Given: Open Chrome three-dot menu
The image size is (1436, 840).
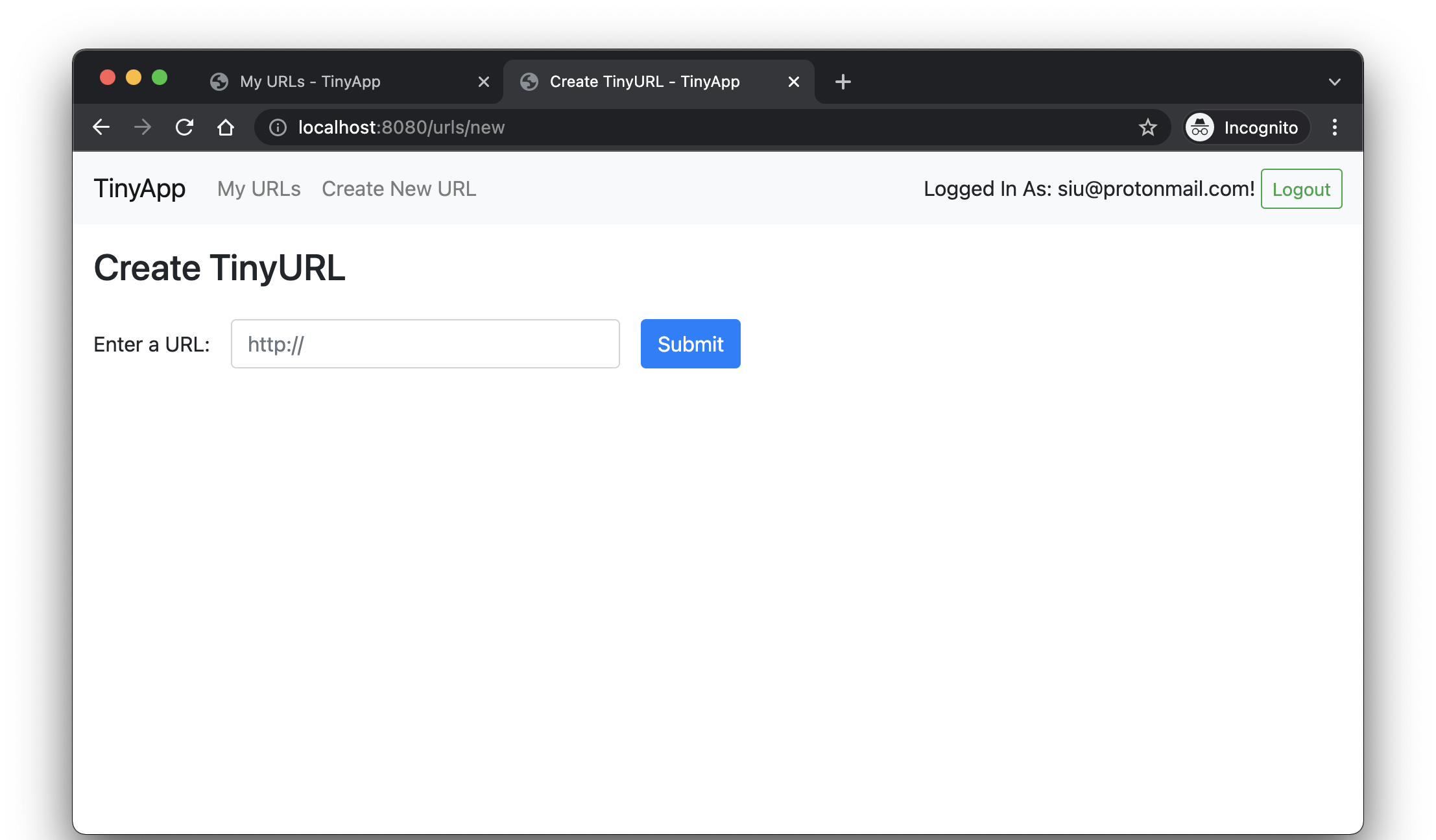Looking at the screenshot, I should point(1334,127).
